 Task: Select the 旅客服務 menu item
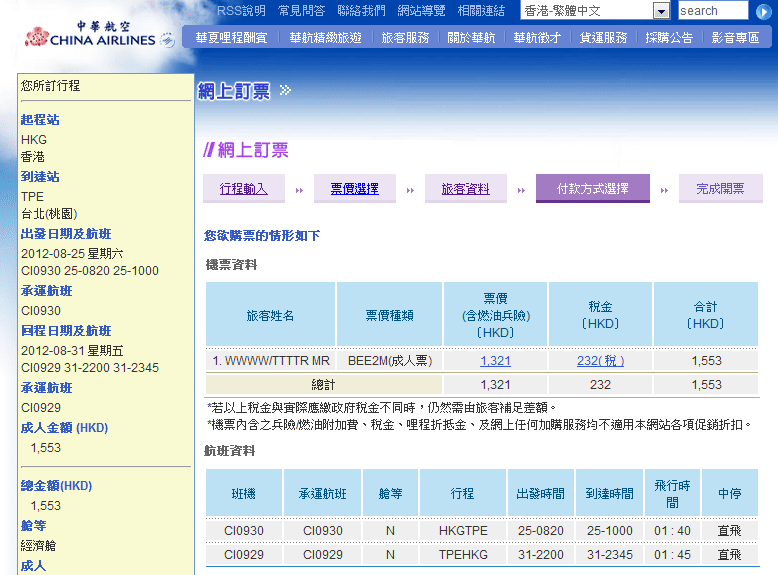coord(405,38)
